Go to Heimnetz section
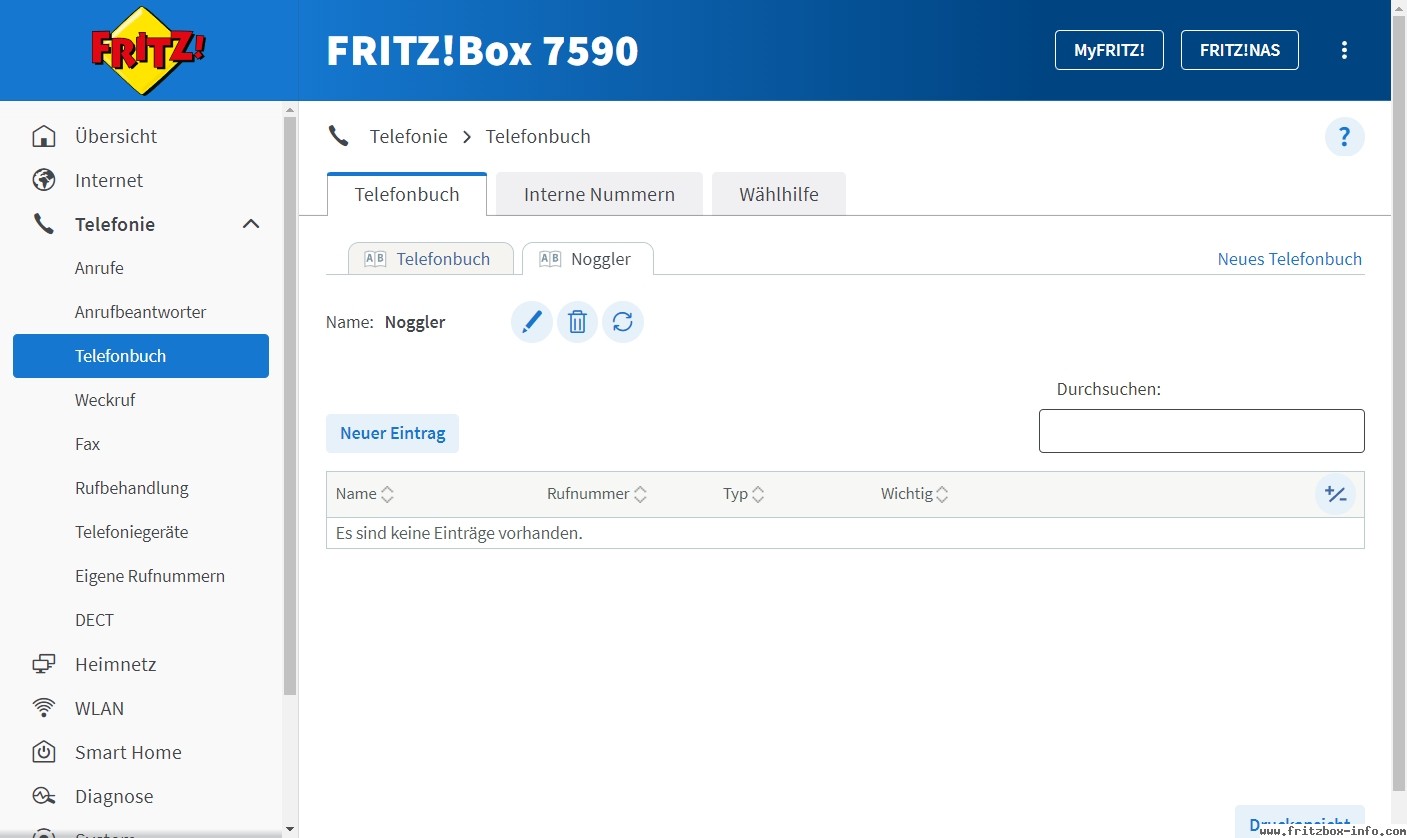The width and height of the screenshot is (1407, 838). click(x=116, y=664)
